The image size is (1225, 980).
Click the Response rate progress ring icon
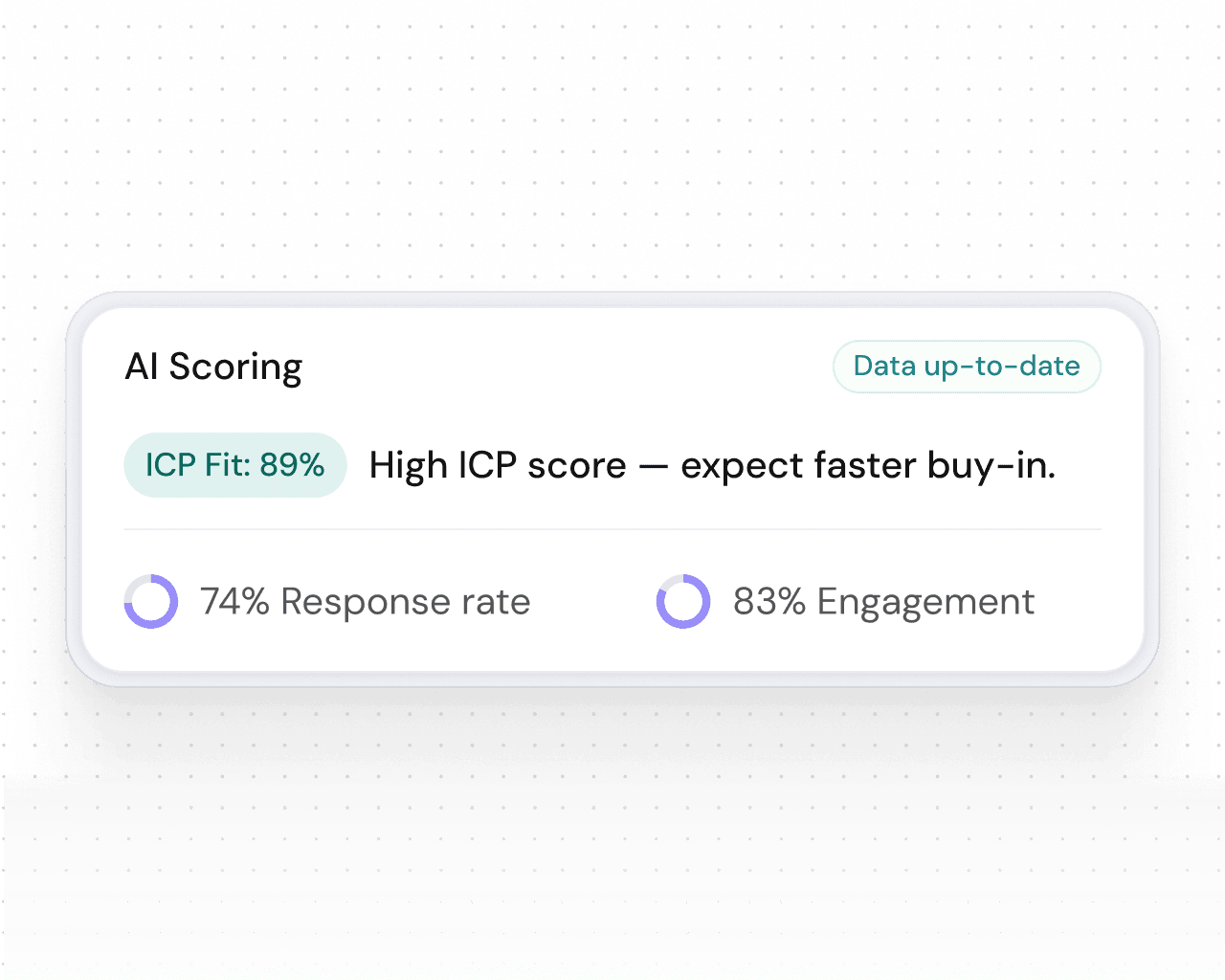pyautogui.click(x=151, y=602)
